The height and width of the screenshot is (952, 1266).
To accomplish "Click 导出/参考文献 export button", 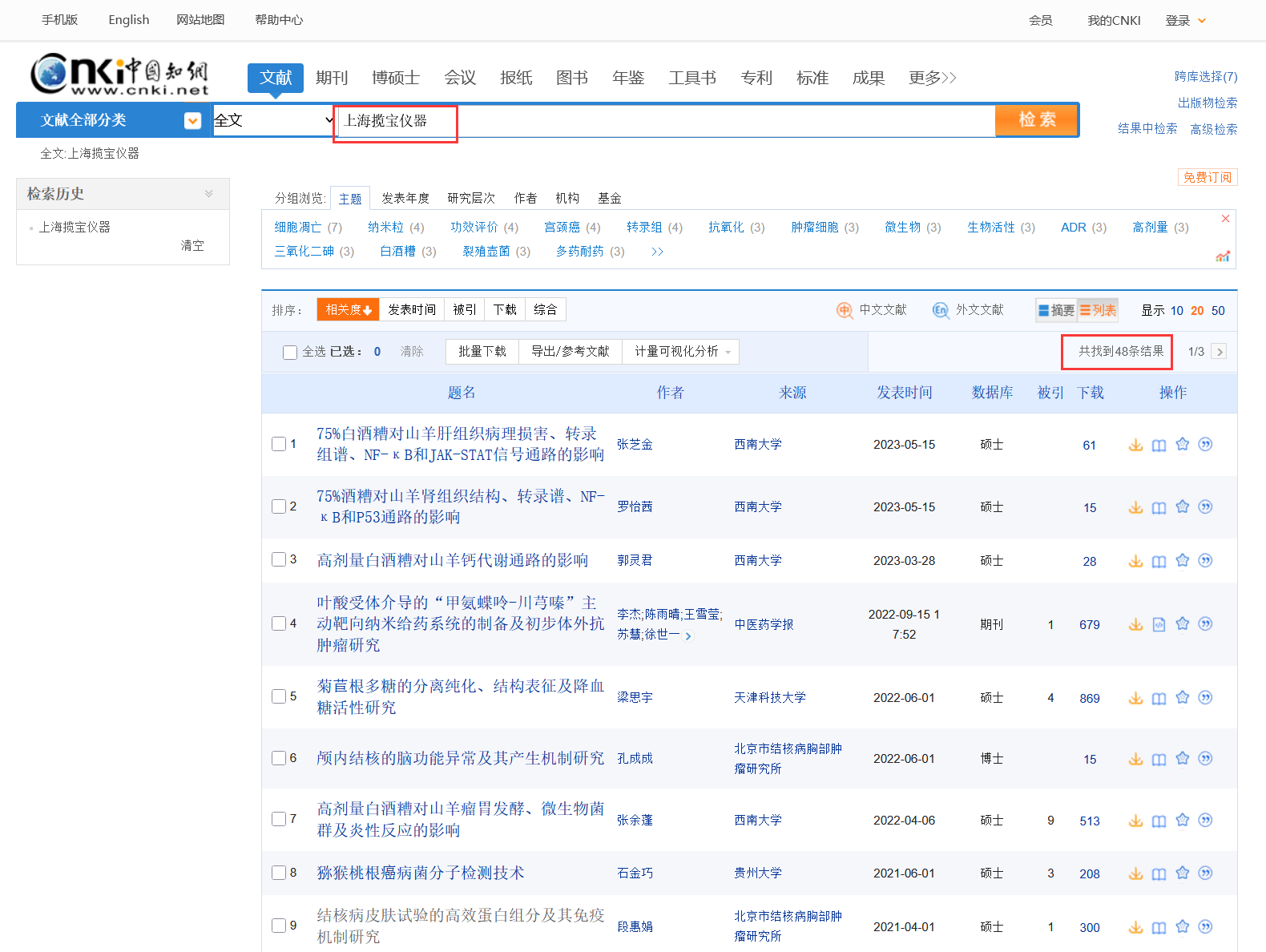I will (571, 352).
